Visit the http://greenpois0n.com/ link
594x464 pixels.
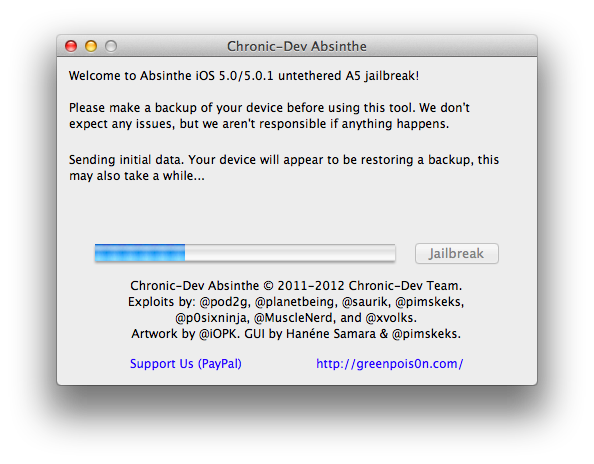[389, 364]
